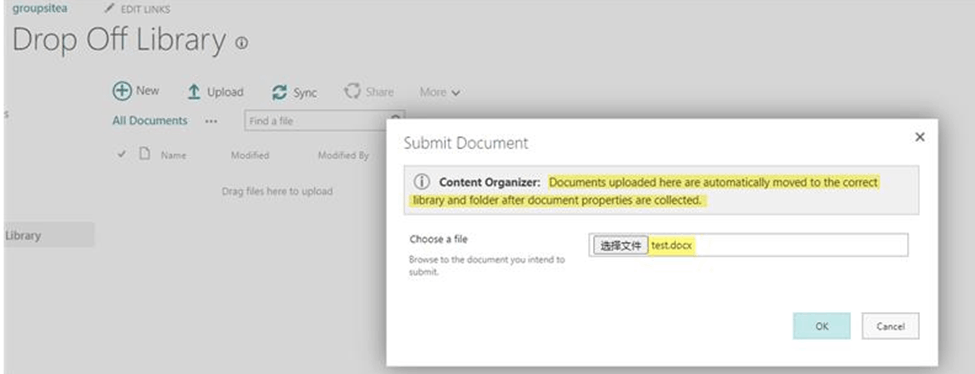Confirm upload with the OK button

(822, 326)
